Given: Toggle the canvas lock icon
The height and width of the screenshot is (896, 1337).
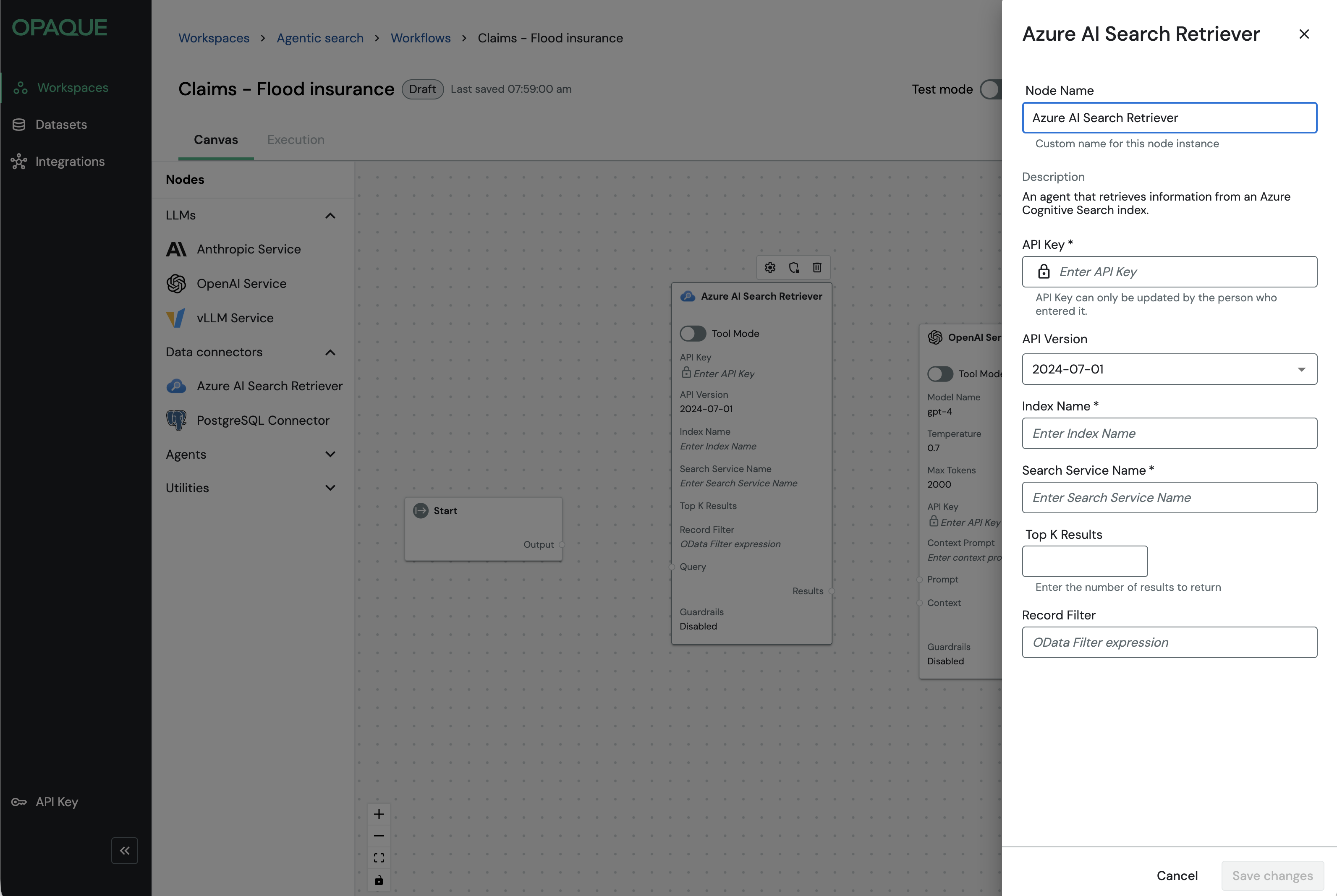Looking at the screenshot, I should point(378,880).
